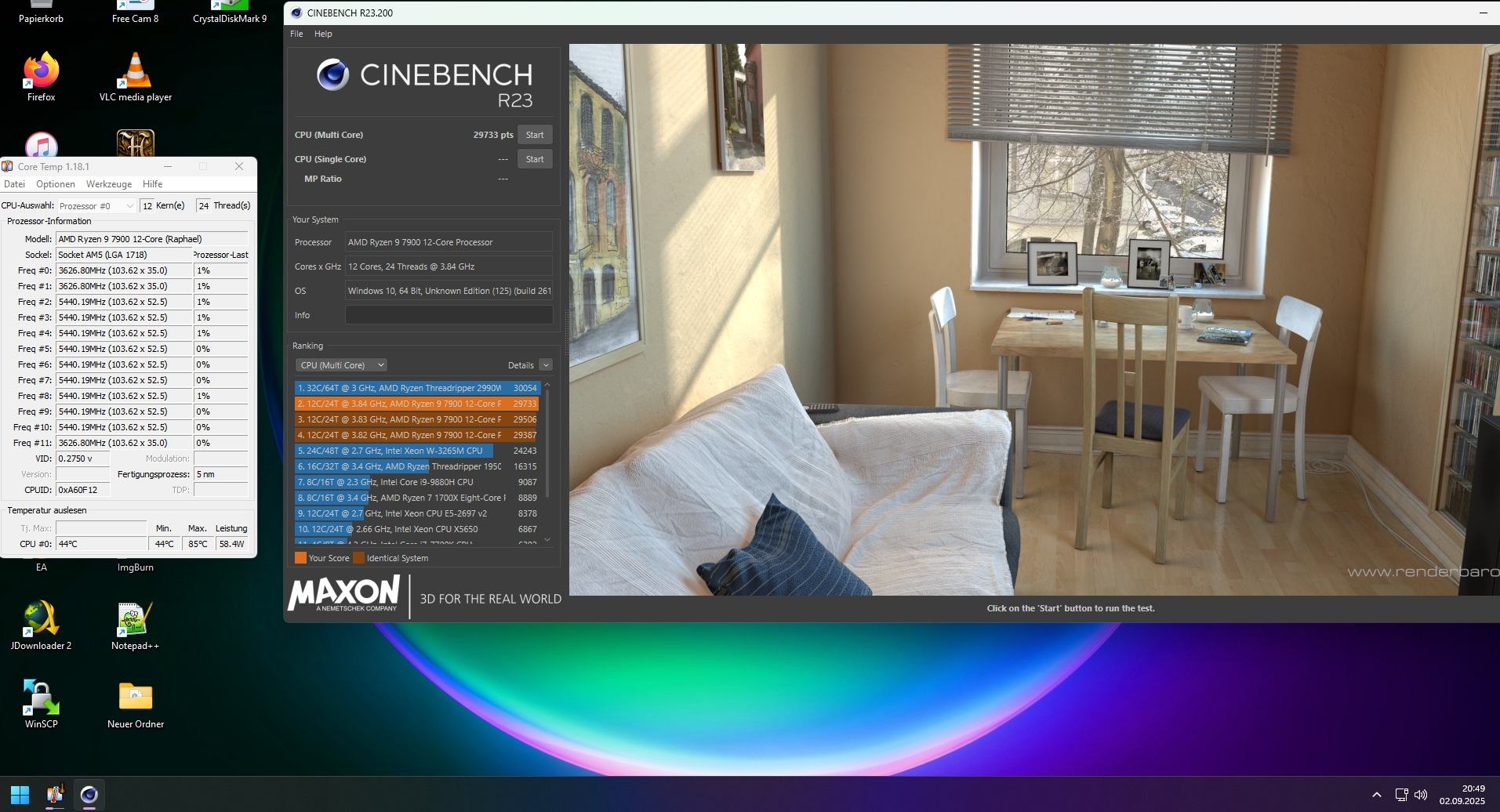Select the Threadripper 2990W ranking row
The width and height of the screenshot is (1500, 812).
[417, 388]
